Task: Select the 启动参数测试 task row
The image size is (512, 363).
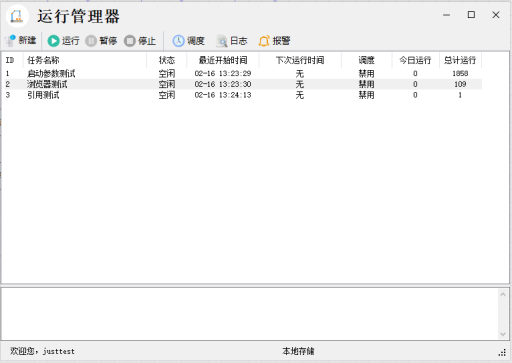Action: click(x=242, y=73)
